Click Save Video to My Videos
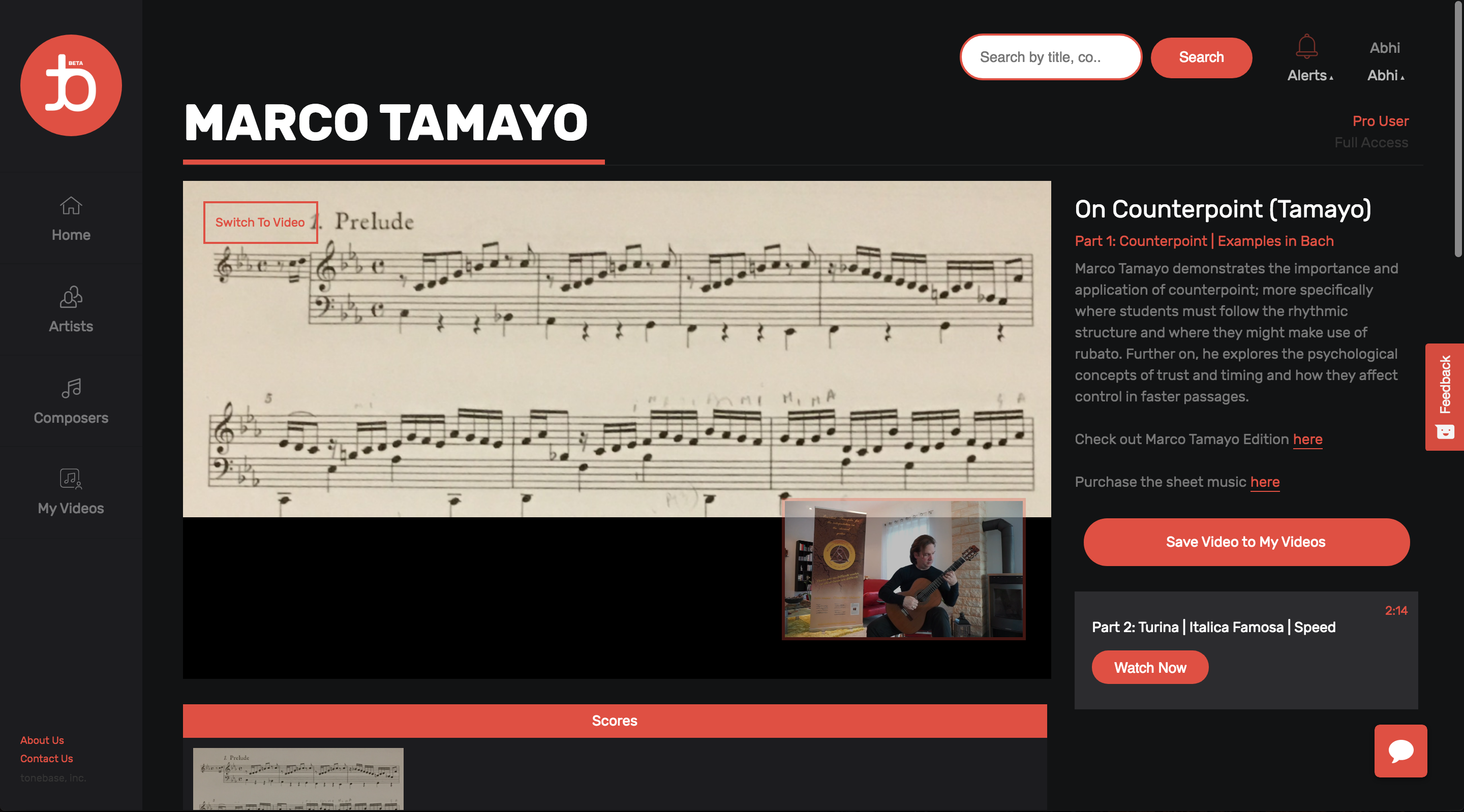1464x812 pixels. point(1246,542)
